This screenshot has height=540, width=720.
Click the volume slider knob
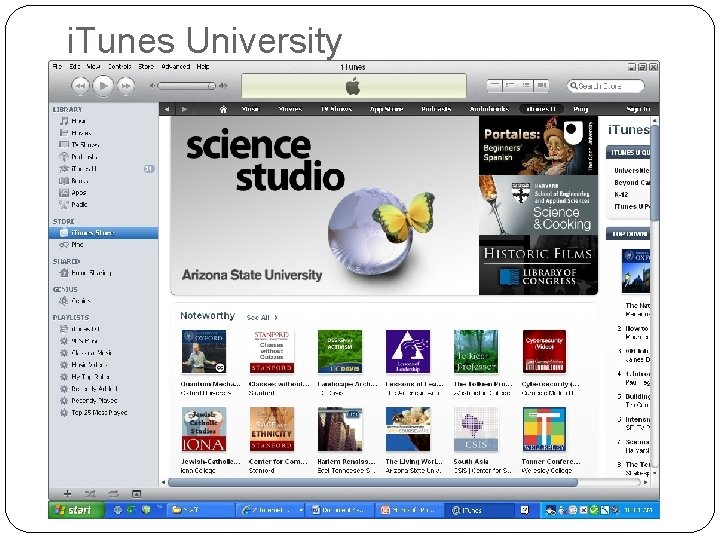tap(211, 86)
